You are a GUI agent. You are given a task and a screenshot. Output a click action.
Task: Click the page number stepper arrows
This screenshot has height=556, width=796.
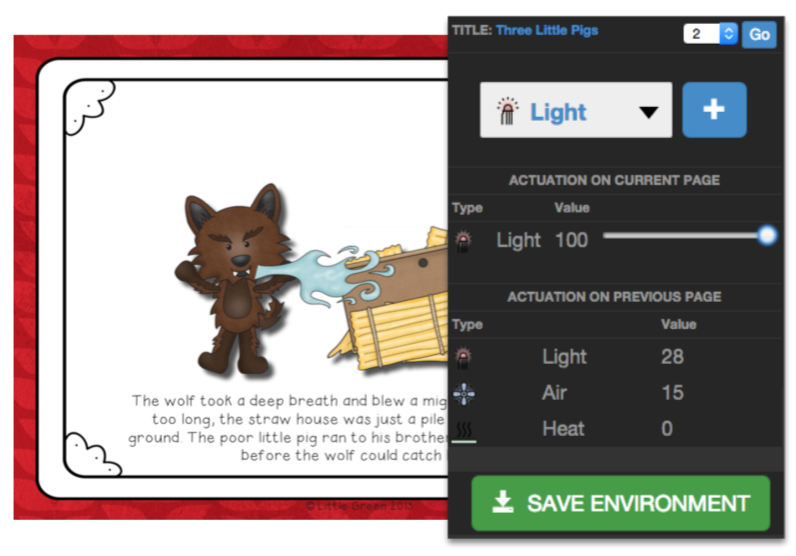pyautogui.click(x=728, y=34)
